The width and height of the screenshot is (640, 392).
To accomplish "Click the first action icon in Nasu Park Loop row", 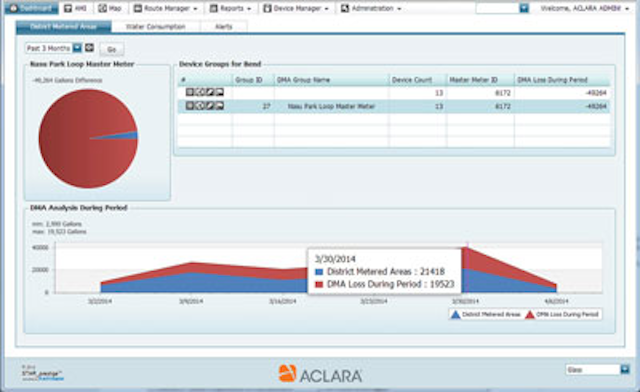I will pyautogui.click(x=190, y=106).
